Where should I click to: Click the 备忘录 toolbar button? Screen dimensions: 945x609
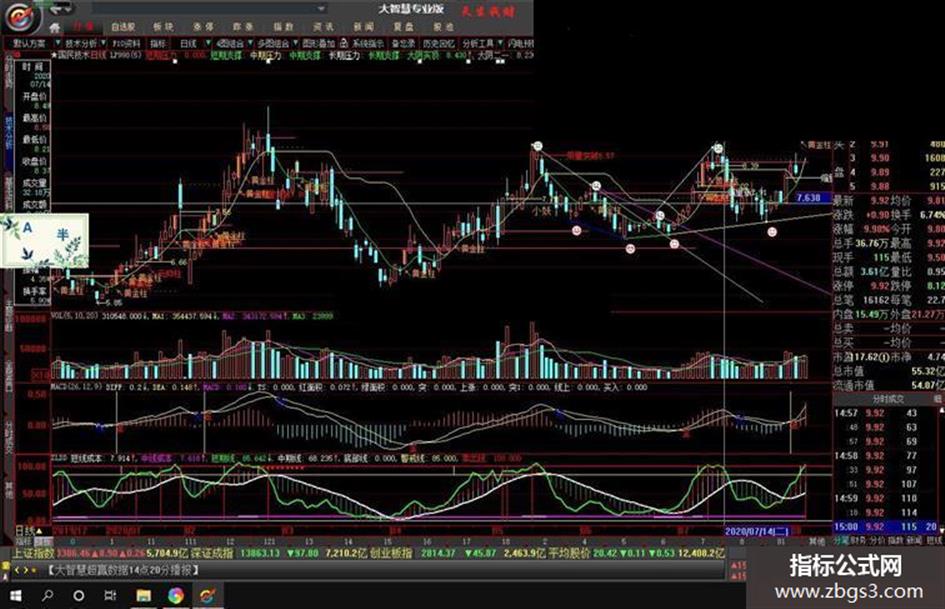tap(403, 43)
